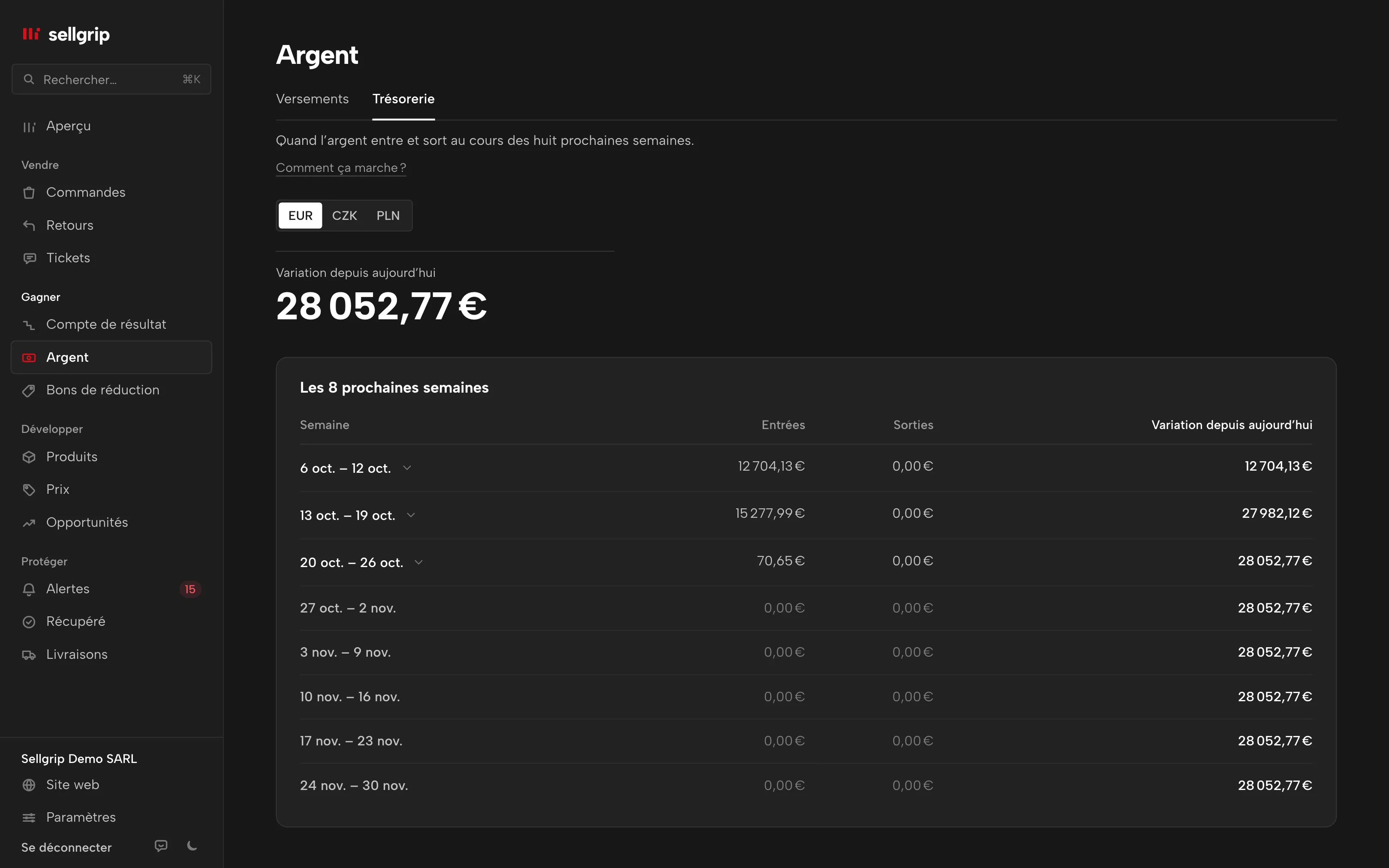Click the Prix tag icon

tap(29, 490)
